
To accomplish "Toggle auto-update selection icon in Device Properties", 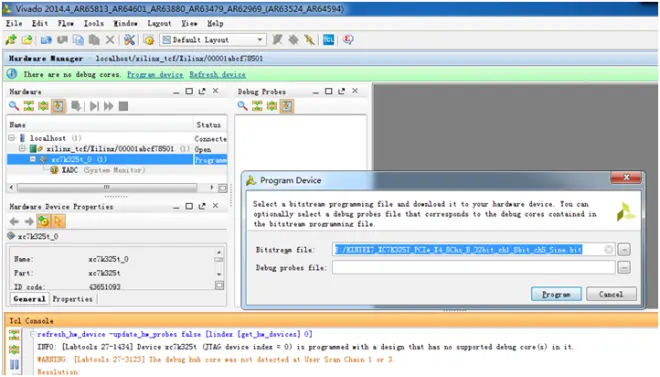I will tap(43, 221).
